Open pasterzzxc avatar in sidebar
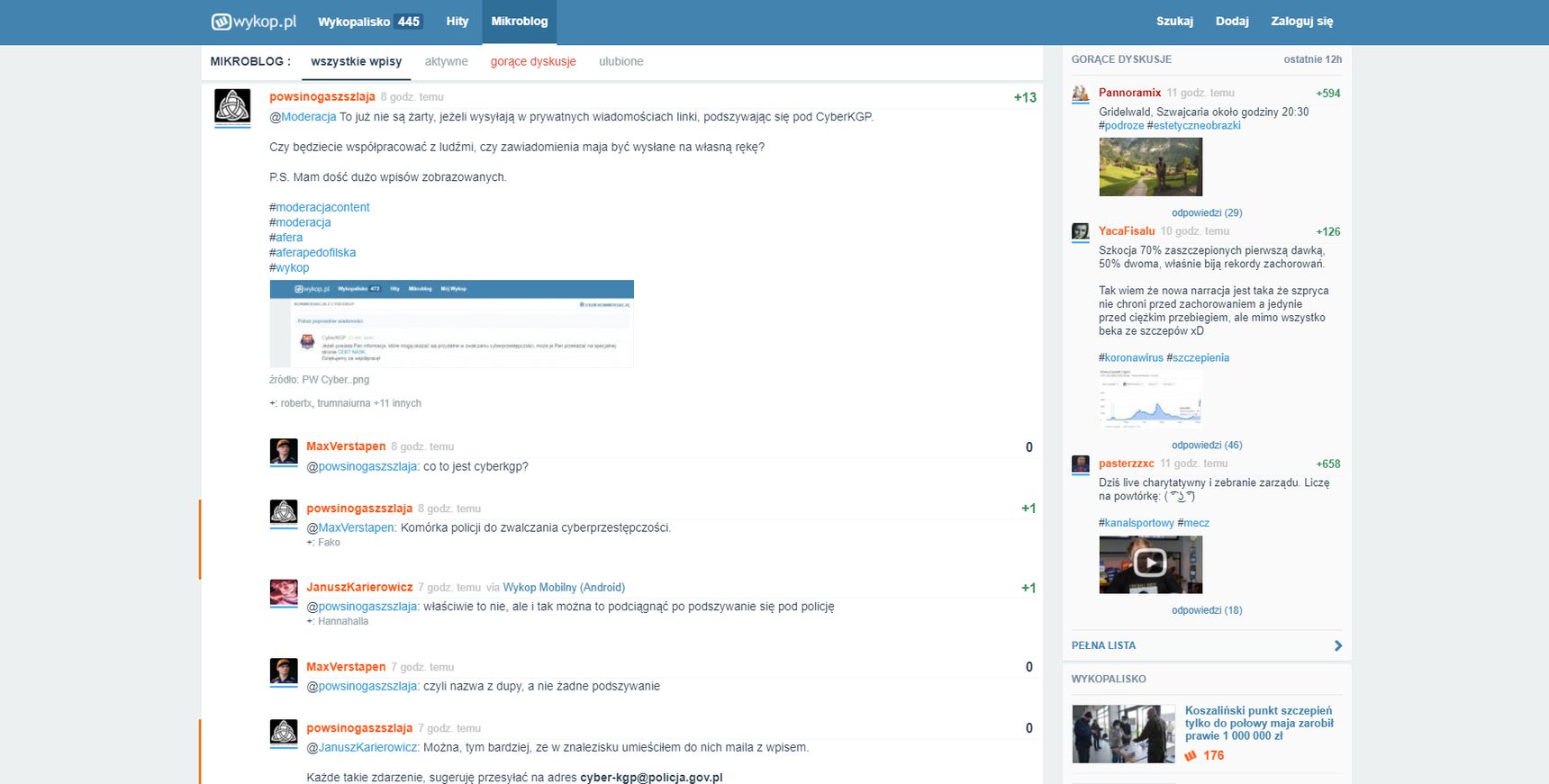Screen dimensions: 1549x784 pyautogui.click(x=1081, y=464)
